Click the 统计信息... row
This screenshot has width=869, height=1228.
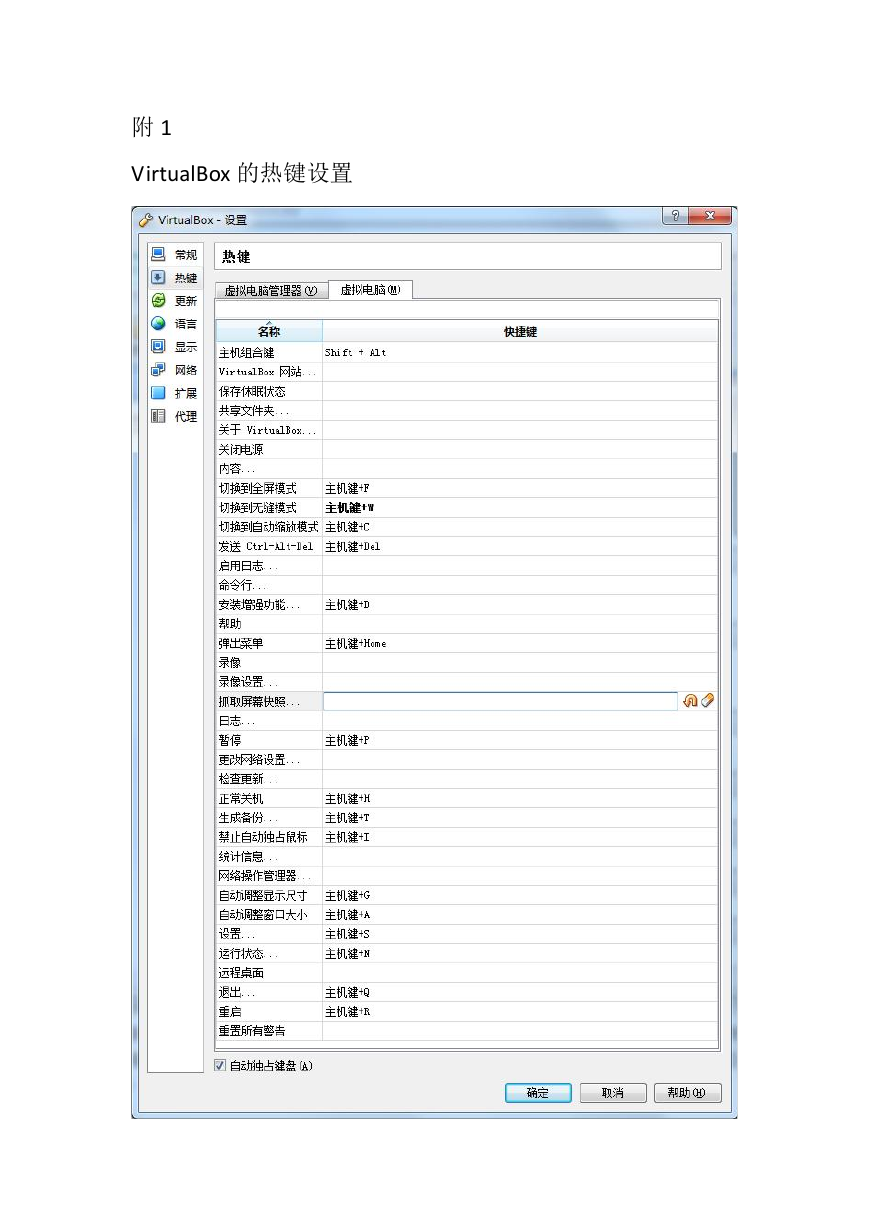pos(467,857)
